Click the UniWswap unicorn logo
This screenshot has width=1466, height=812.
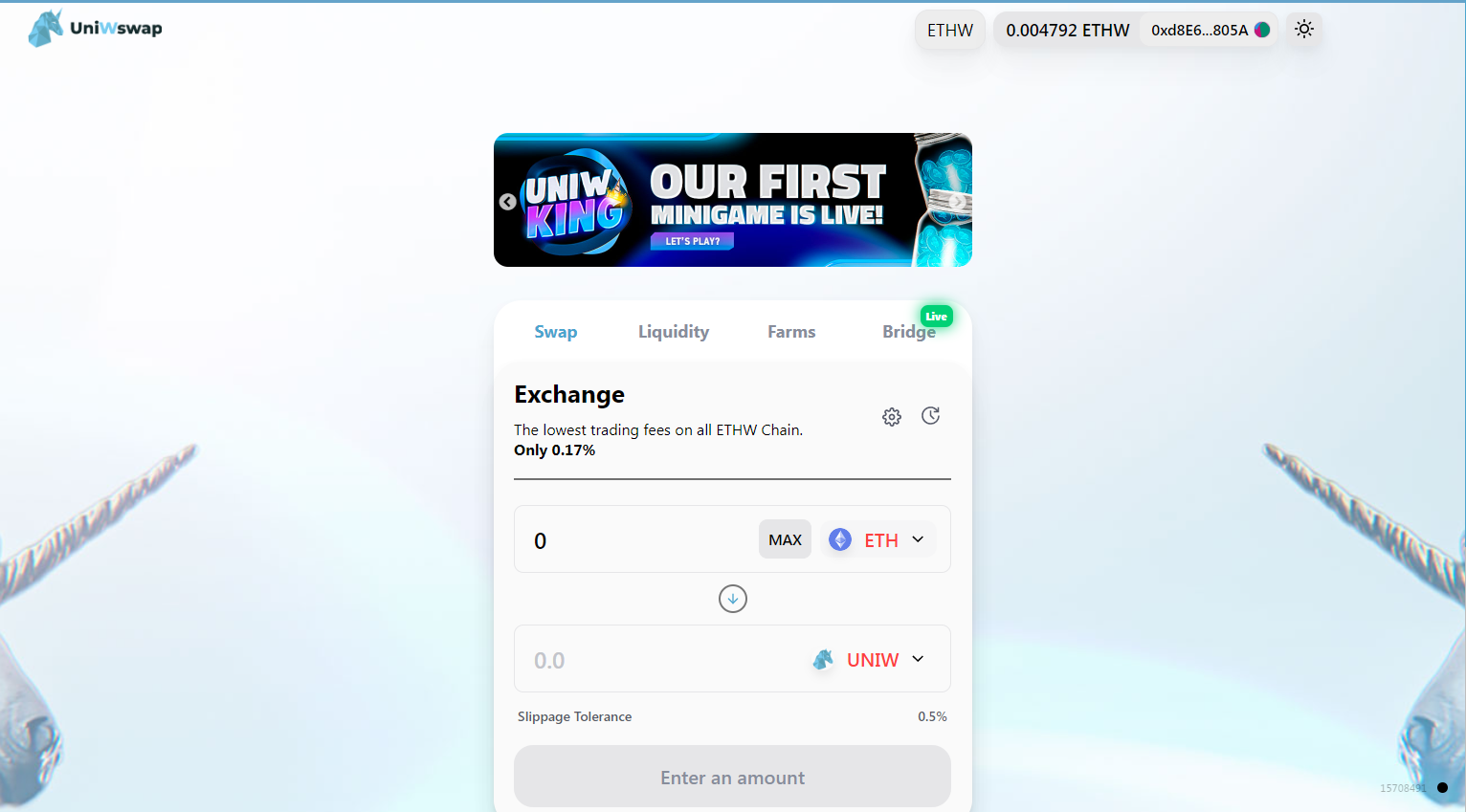tap(46, 29)
